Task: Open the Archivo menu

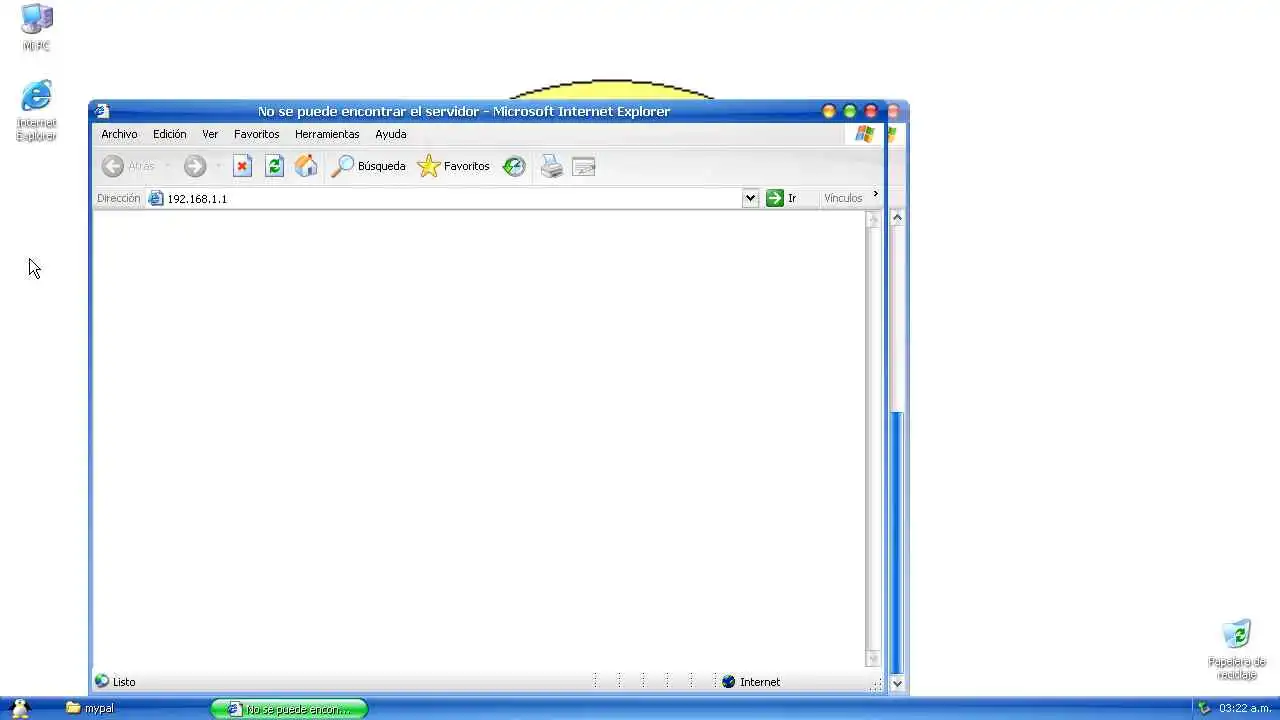Action: pos(119,134)
